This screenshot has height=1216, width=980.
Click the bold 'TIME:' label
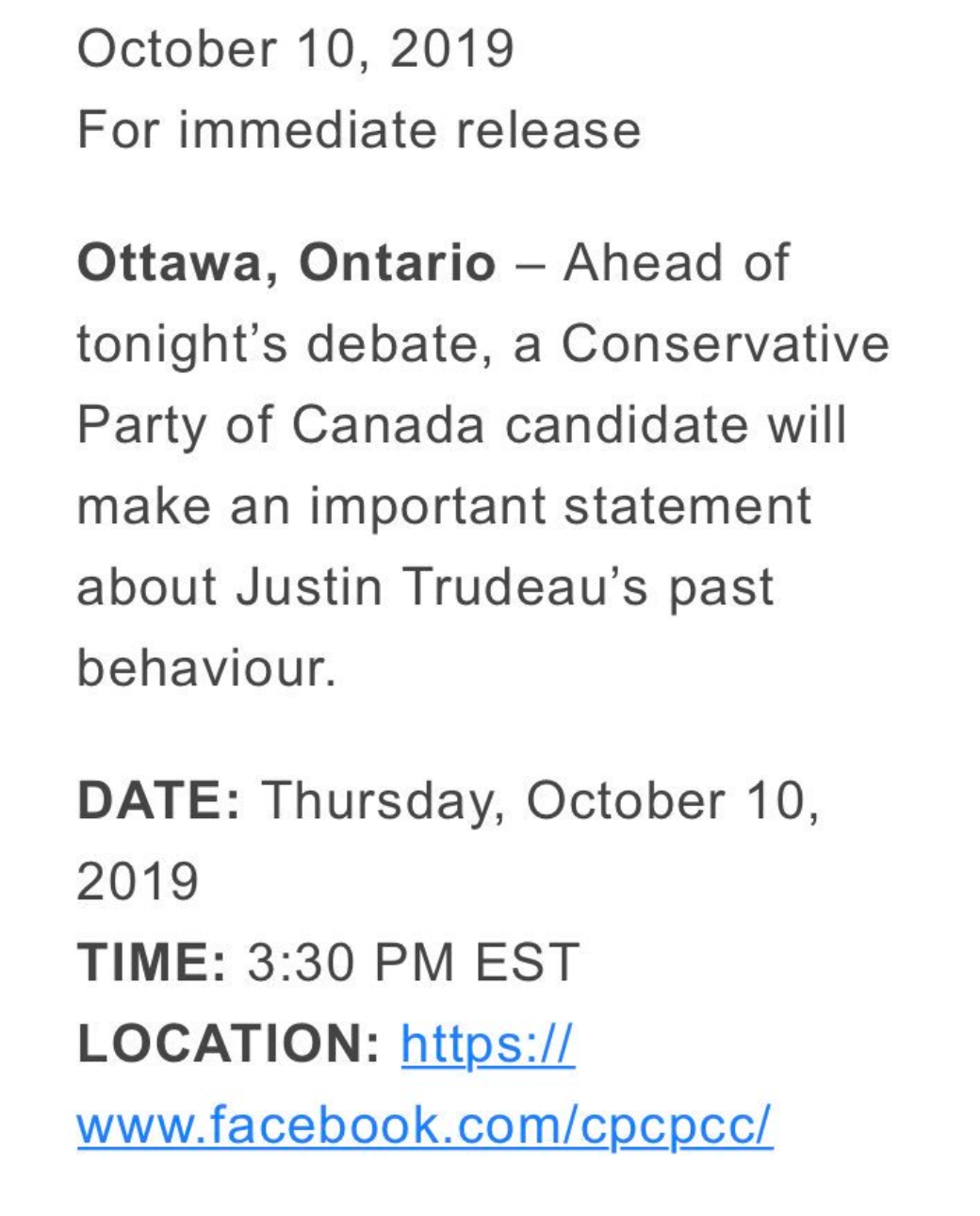click(x=152, y=963)
